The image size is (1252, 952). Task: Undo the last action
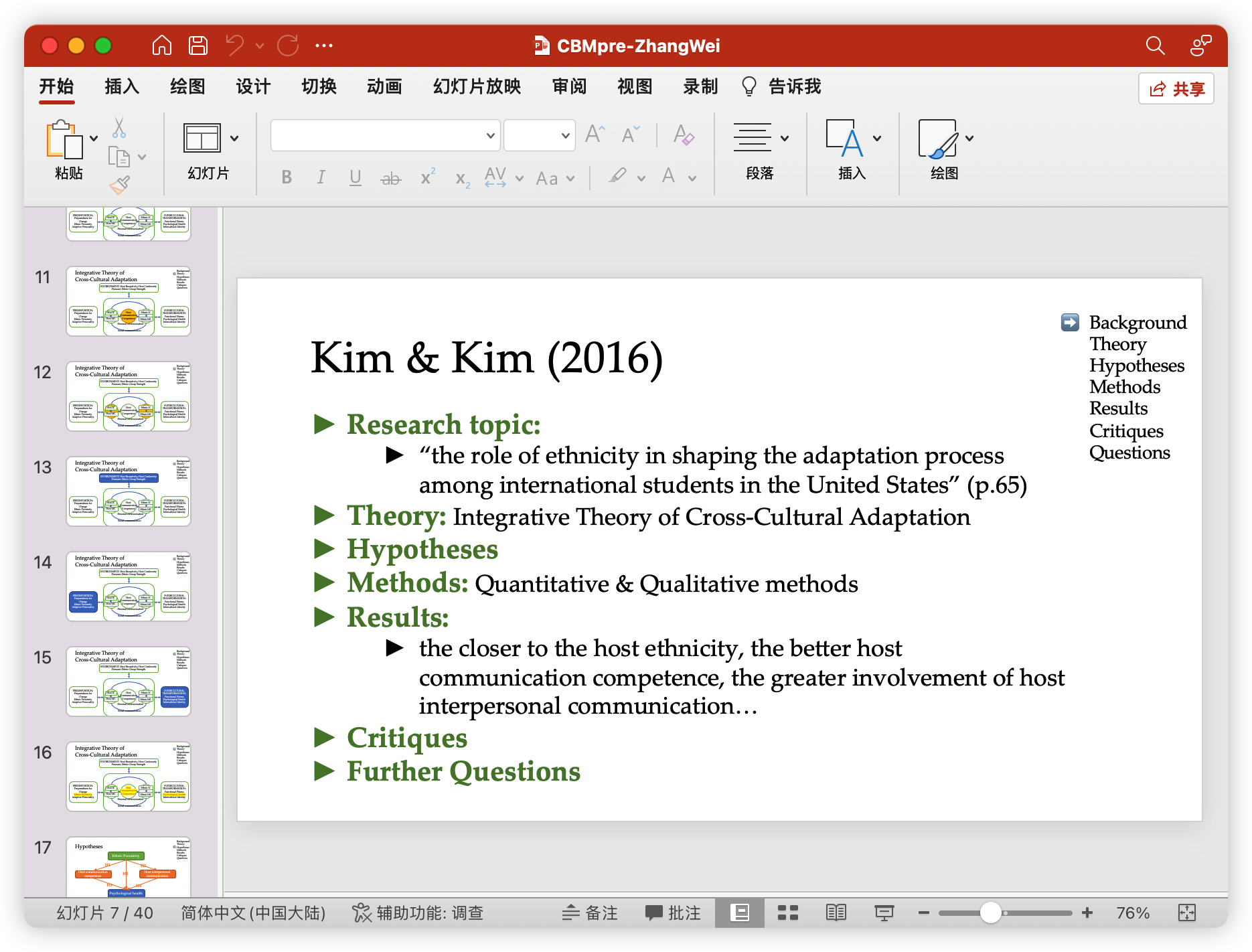235,46
